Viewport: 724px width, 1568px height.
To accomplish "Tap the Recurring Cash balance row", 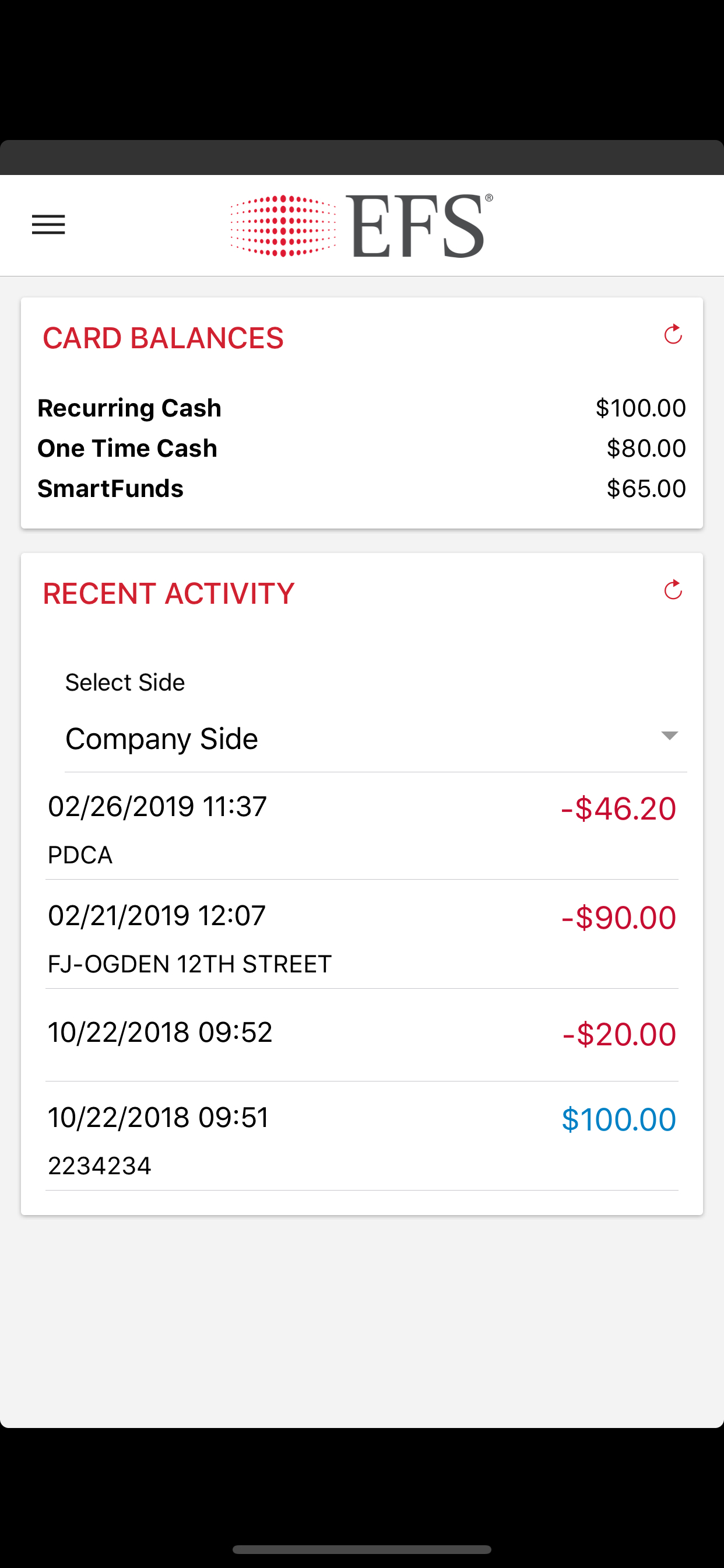I will [x=361, y=408].
